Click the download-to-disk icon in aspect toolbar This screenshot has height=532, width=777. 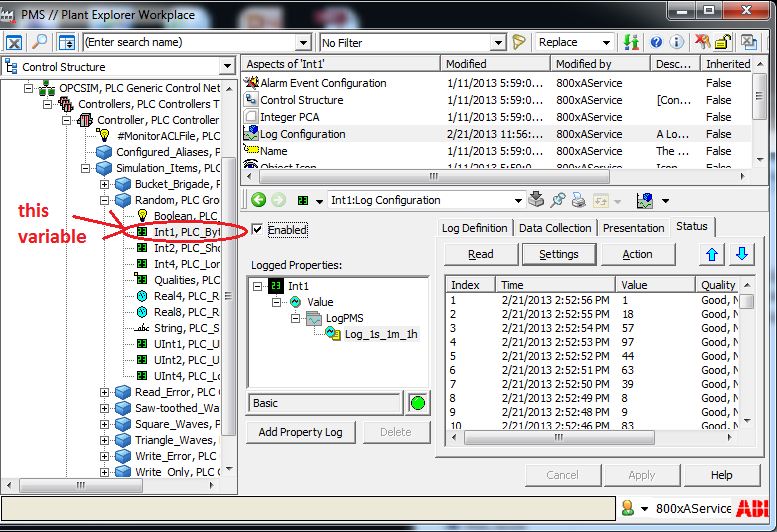pos(536,200)
